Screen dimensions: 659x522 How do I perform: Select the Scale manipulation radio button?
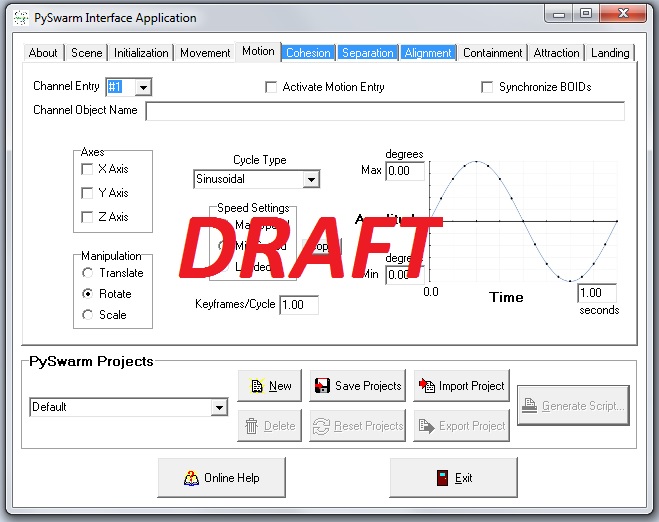coord(87,314)
